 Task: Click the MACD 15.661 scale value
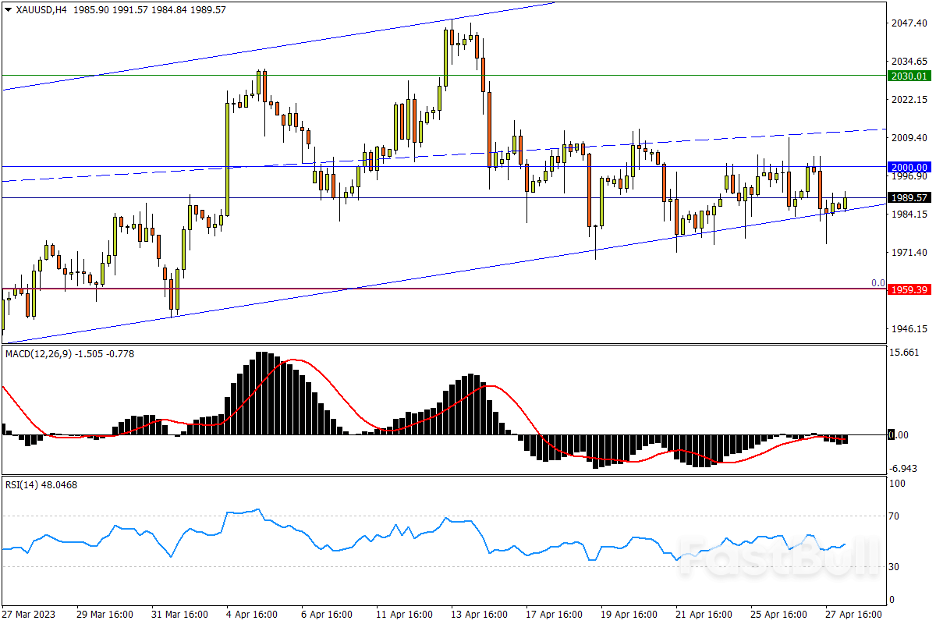click(906, 353)
